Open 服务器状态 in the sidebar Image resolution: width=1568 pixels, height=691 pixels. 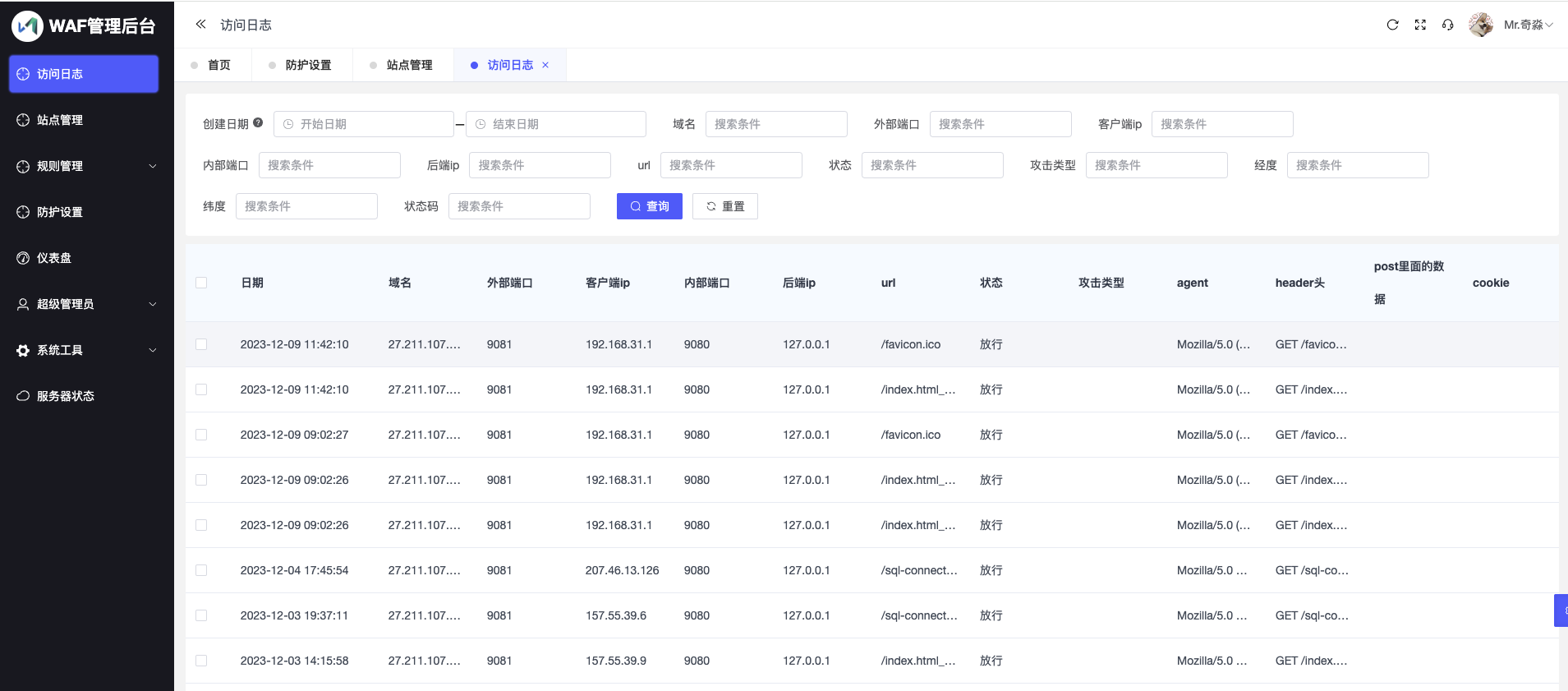click(x=84, y=396)
